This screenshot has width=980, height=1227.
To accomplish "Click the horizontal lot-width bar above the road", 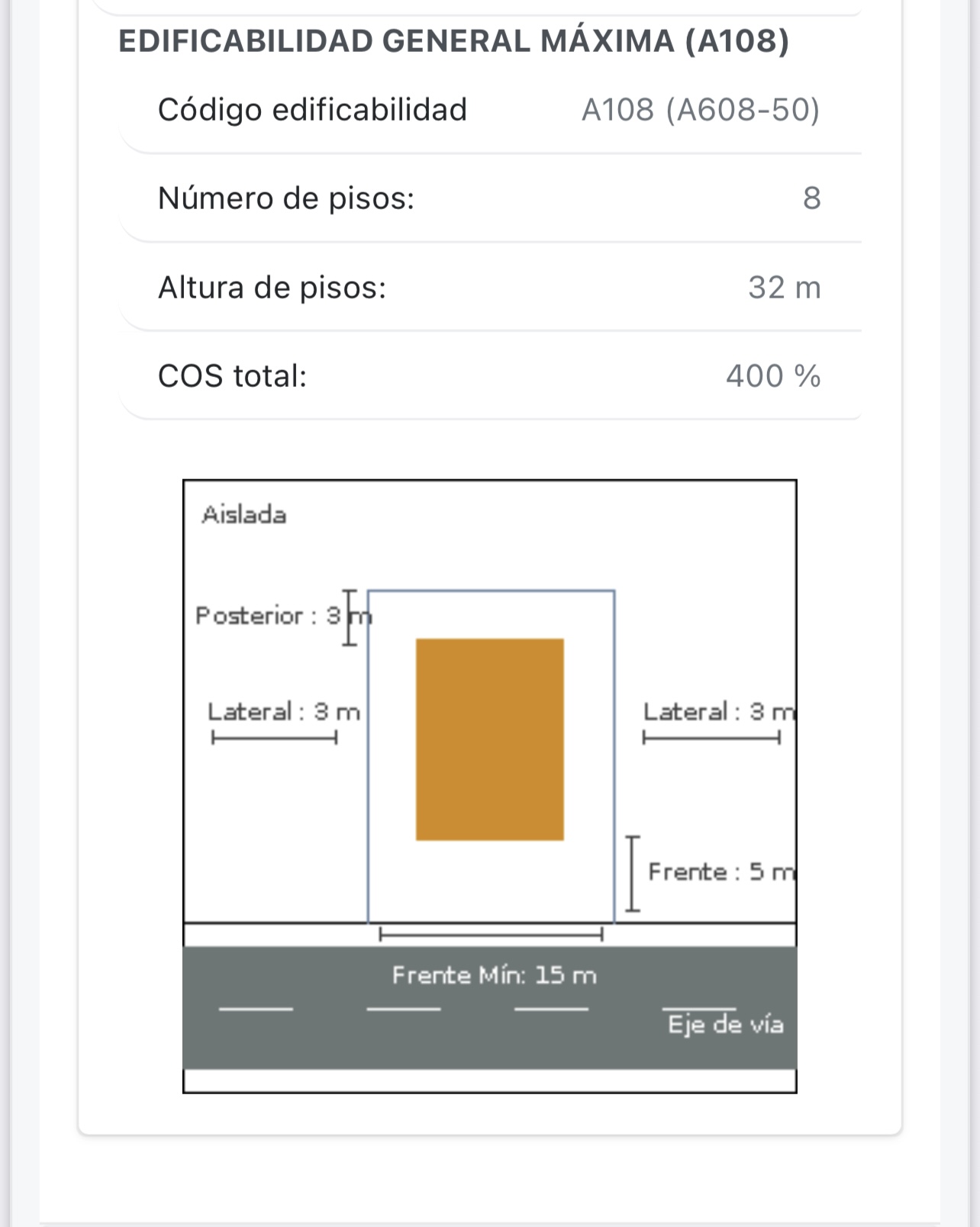I will pyautogui.click(x=491, y=934).
